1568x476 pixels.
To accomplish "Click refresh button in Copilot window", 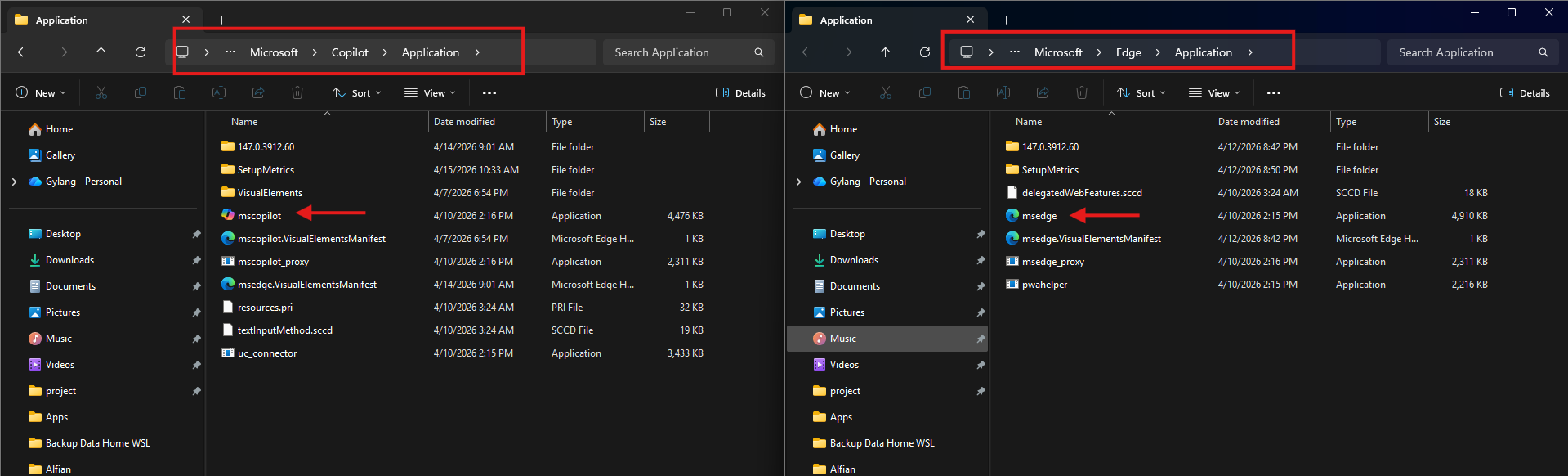I will click(x=141, y=52).
